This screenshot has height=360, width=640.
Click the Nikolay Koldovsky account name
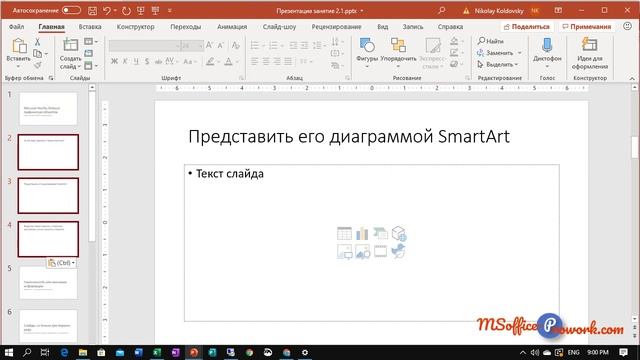(499, 11)
